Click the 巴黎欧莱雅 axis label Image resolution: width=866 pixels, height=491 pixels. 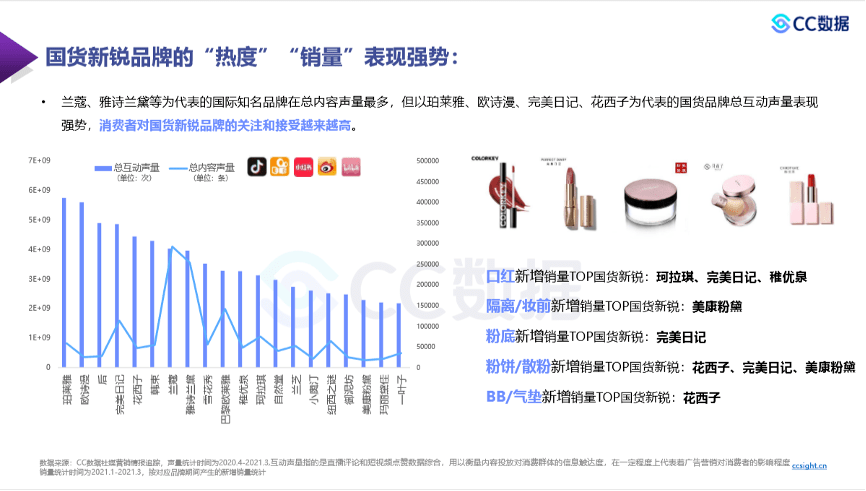click(225, 399)
